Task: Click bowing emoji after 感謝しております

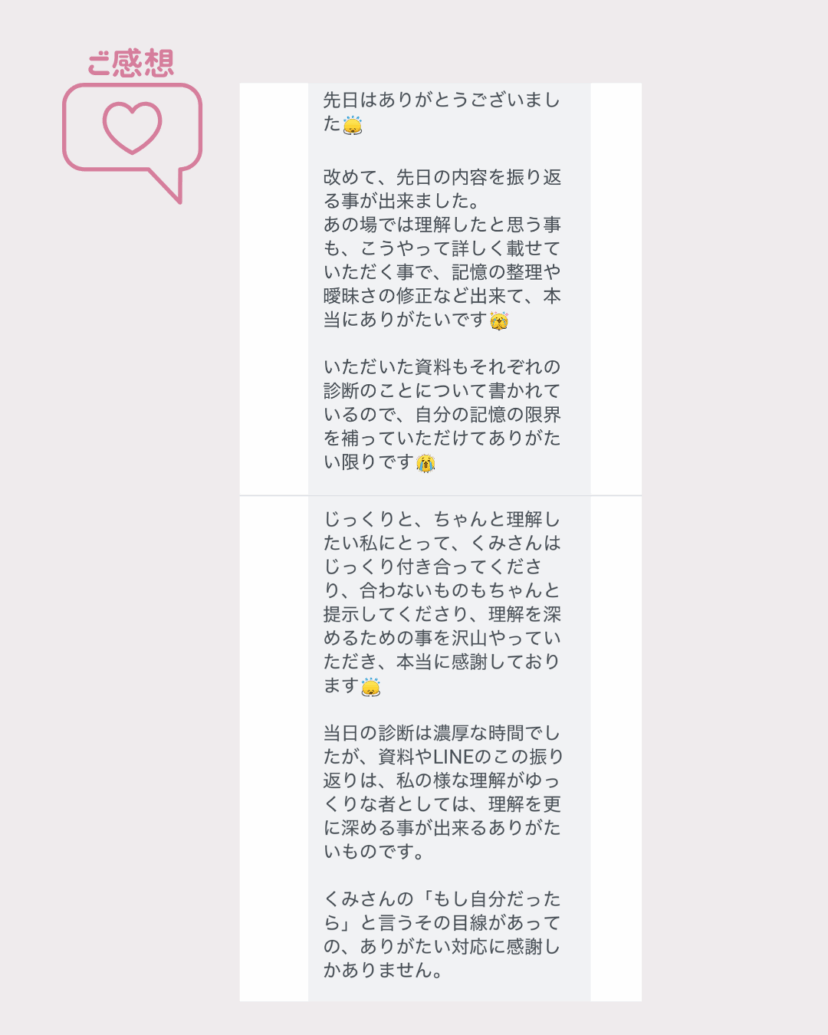Action: pyautogui.click(x=371, y=687)
